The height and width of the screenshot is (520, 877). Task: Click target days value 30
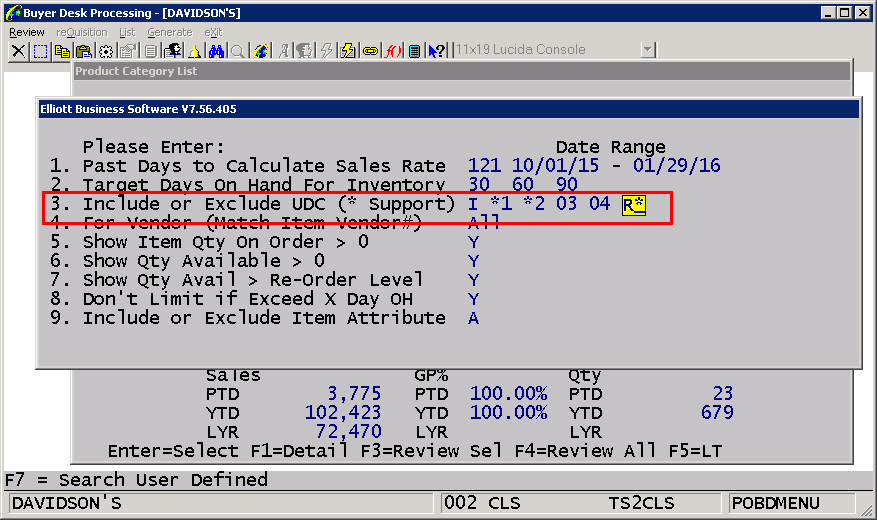tap(479, 185)
